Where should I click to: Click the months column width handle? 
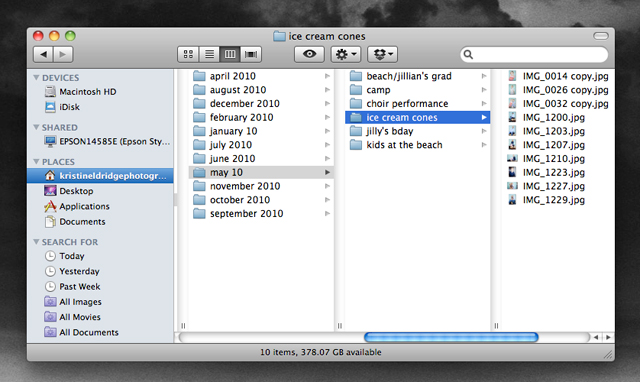click(340, 326)
